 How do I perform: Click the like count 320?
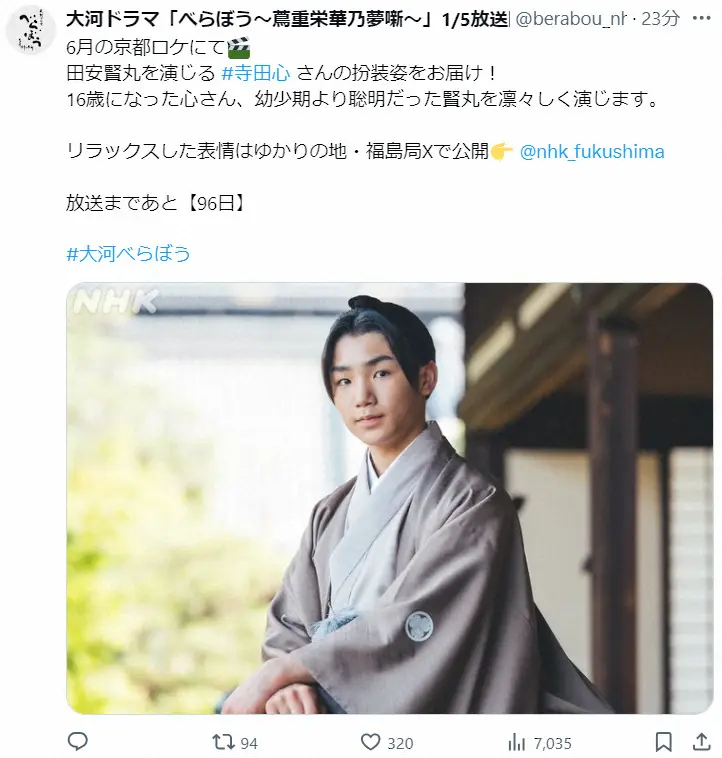click(x=400, y=743)
